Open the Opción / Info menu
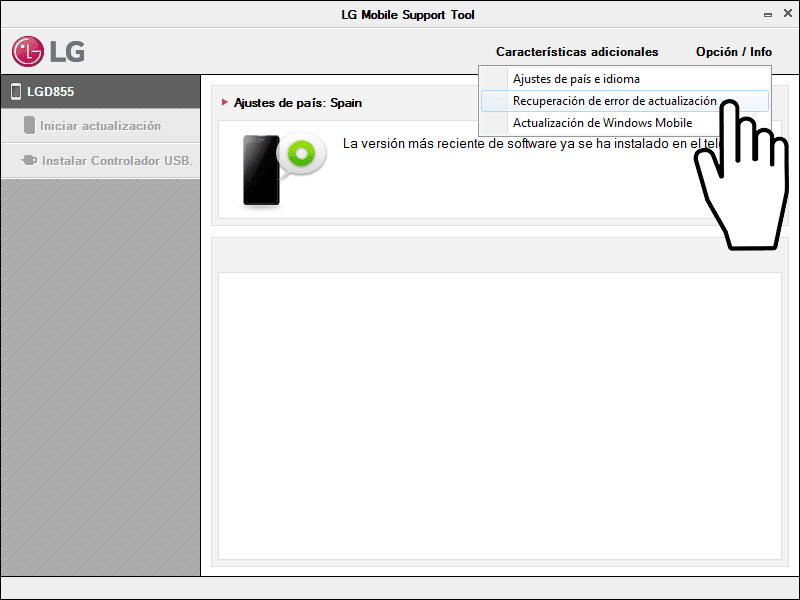 point(733,51)
